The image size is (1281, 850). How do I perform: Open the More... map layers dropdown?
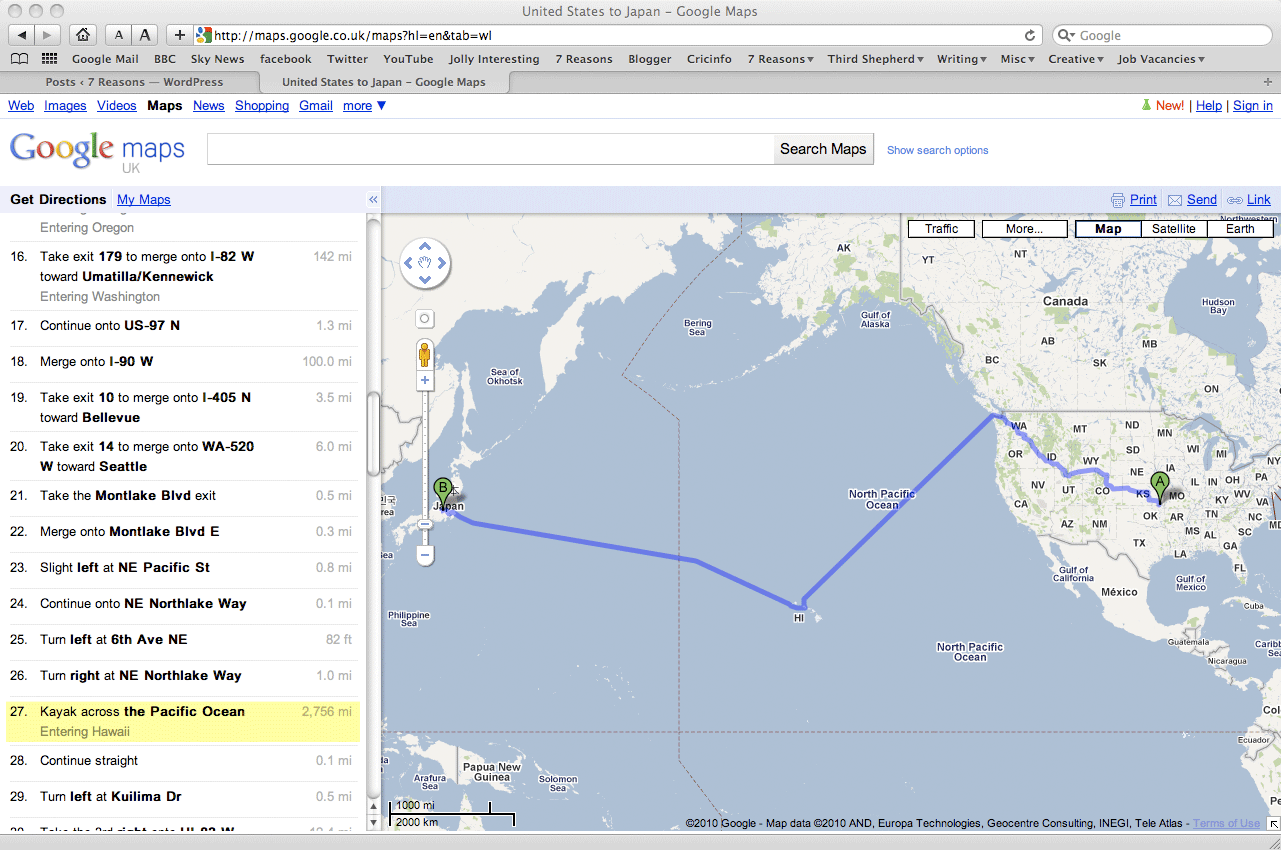click(x=1024, y=229)
